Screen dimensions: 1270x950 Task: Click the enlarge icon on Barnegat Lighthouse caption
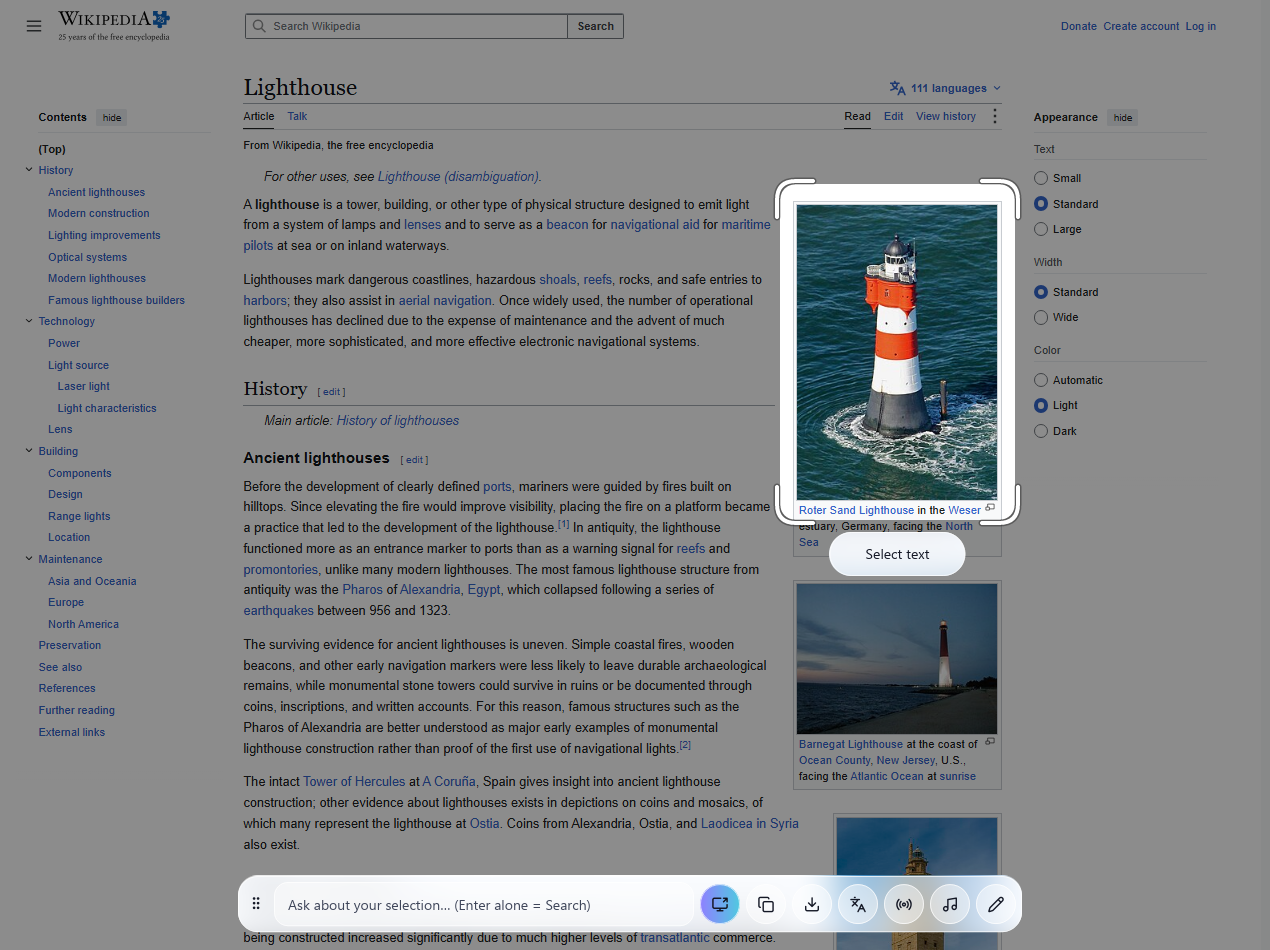[990, 742]
